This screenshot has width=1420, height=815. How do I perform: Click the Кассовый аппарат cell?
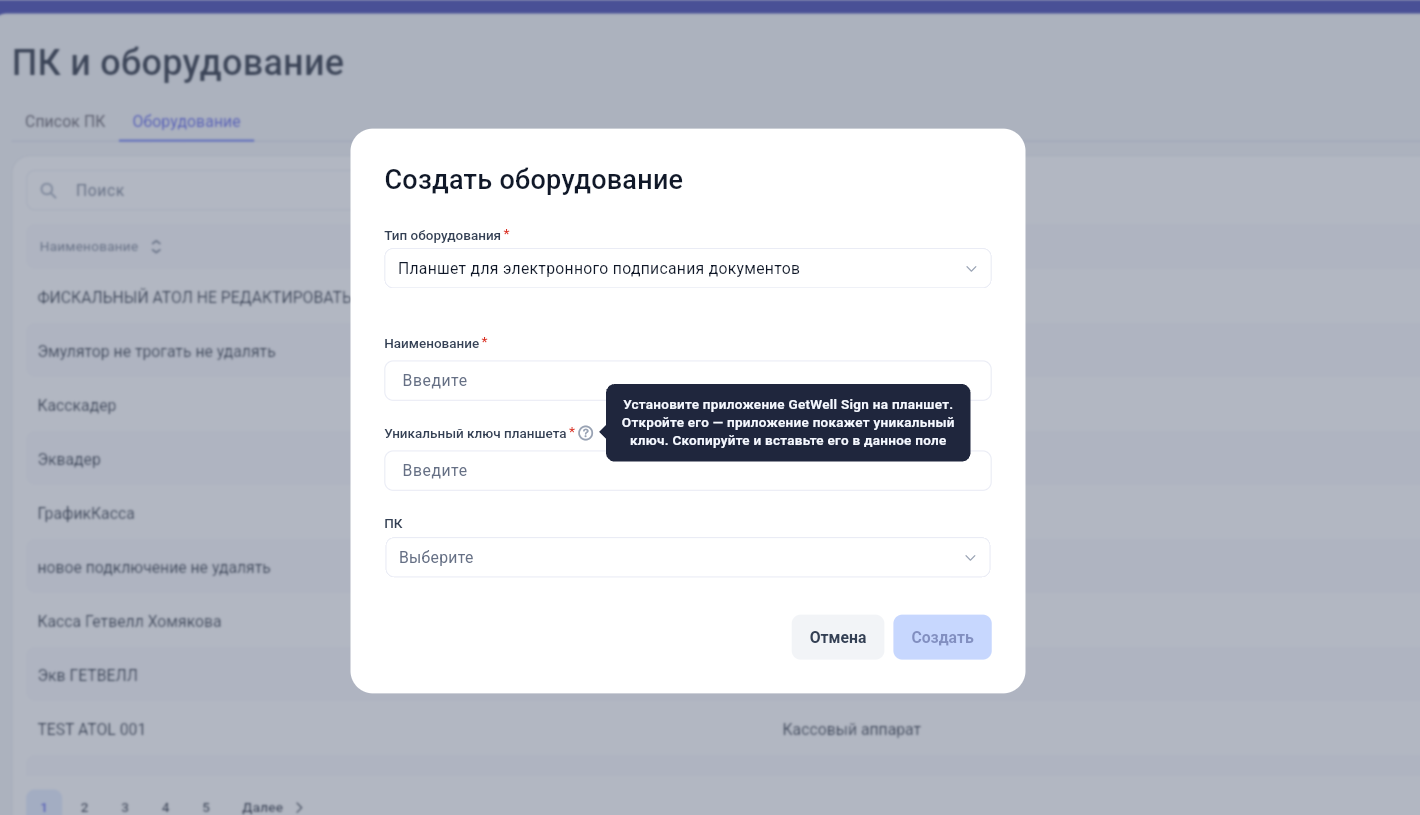point(851,729)
